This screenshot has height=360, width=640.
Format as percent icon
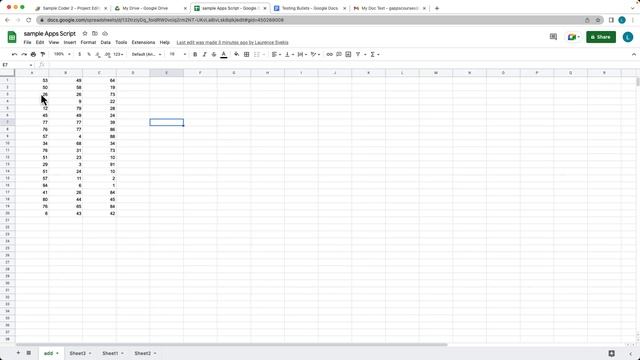pyautogui.click(x=89, y=54)
